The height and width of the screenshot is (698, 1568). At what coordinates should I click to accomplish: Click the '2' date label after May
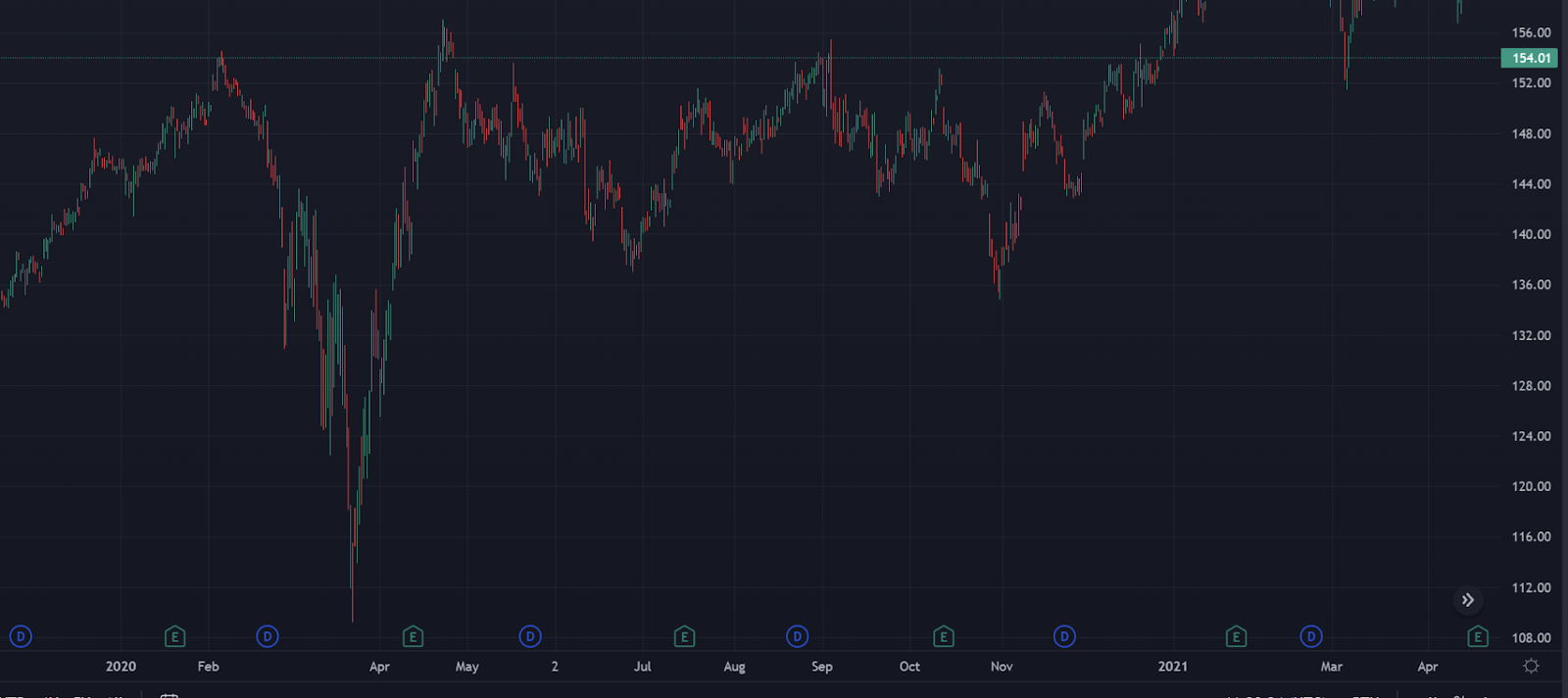[x=555, y=667]
